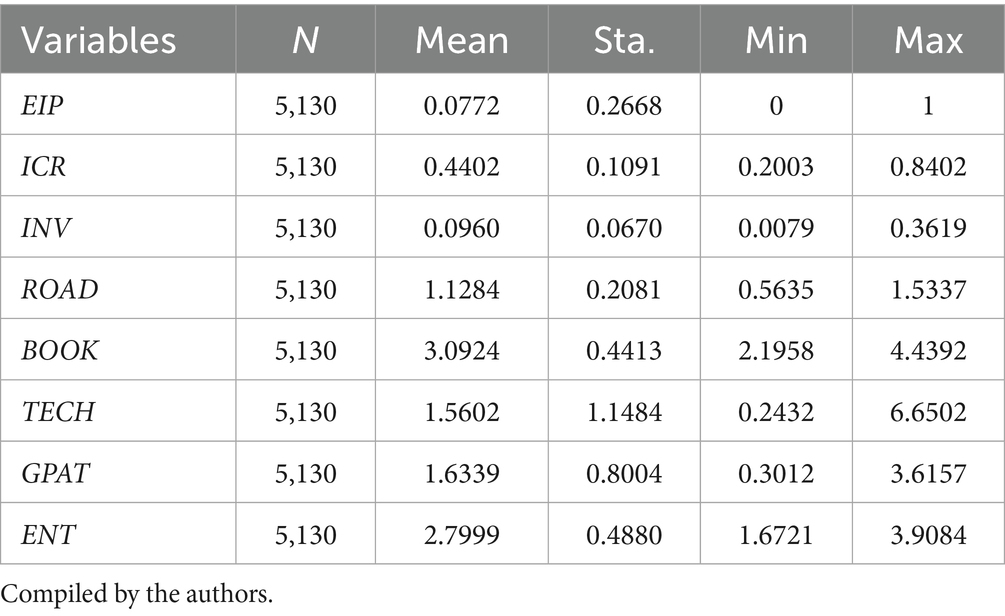Click the mean value 2.7999

(x=461, y=536)
